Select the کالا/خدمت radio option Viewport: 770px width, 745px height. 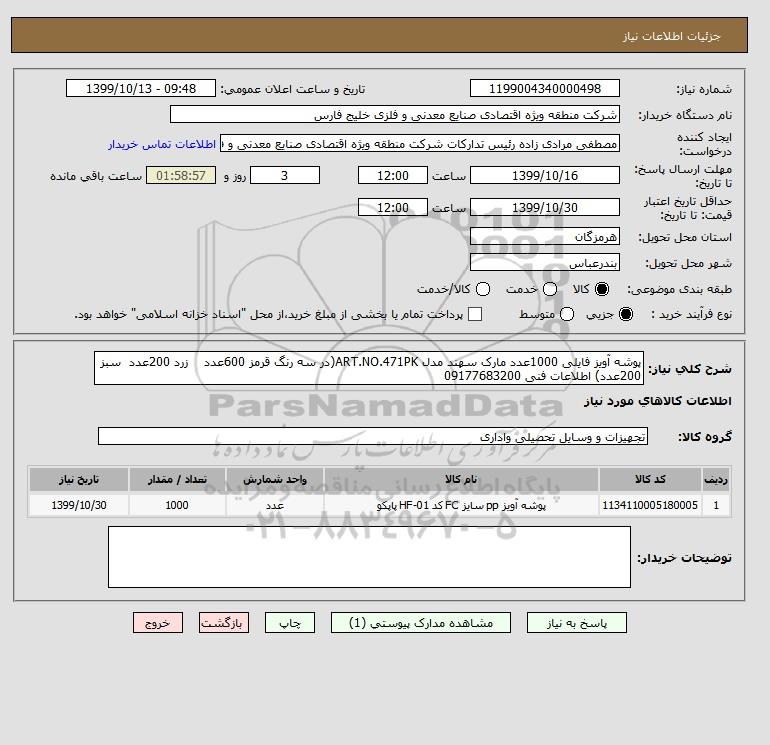[x=483, y=289]
